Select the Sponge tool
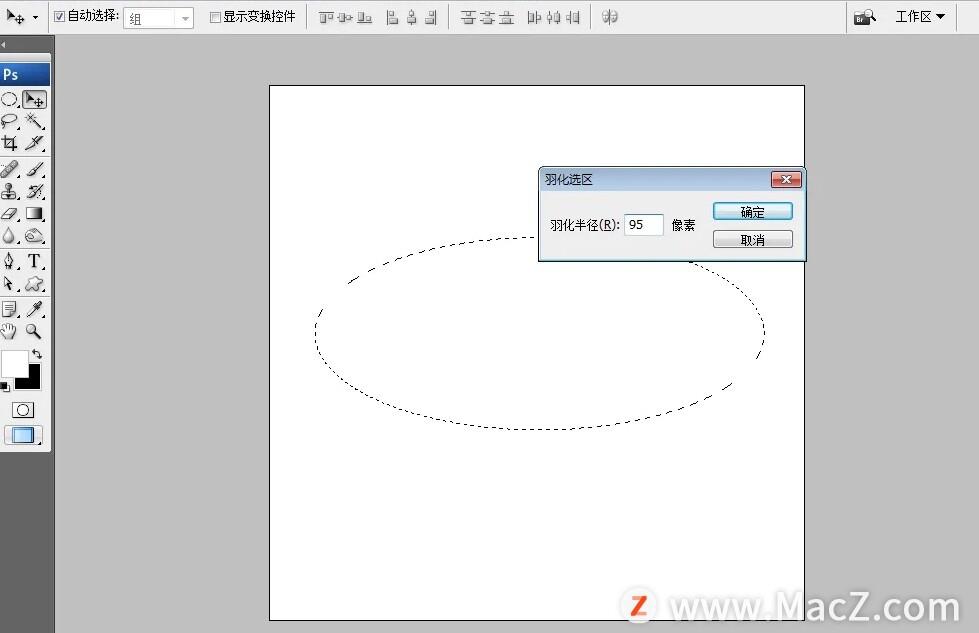Viewport: 979px width, 633px height. (34, 235)
